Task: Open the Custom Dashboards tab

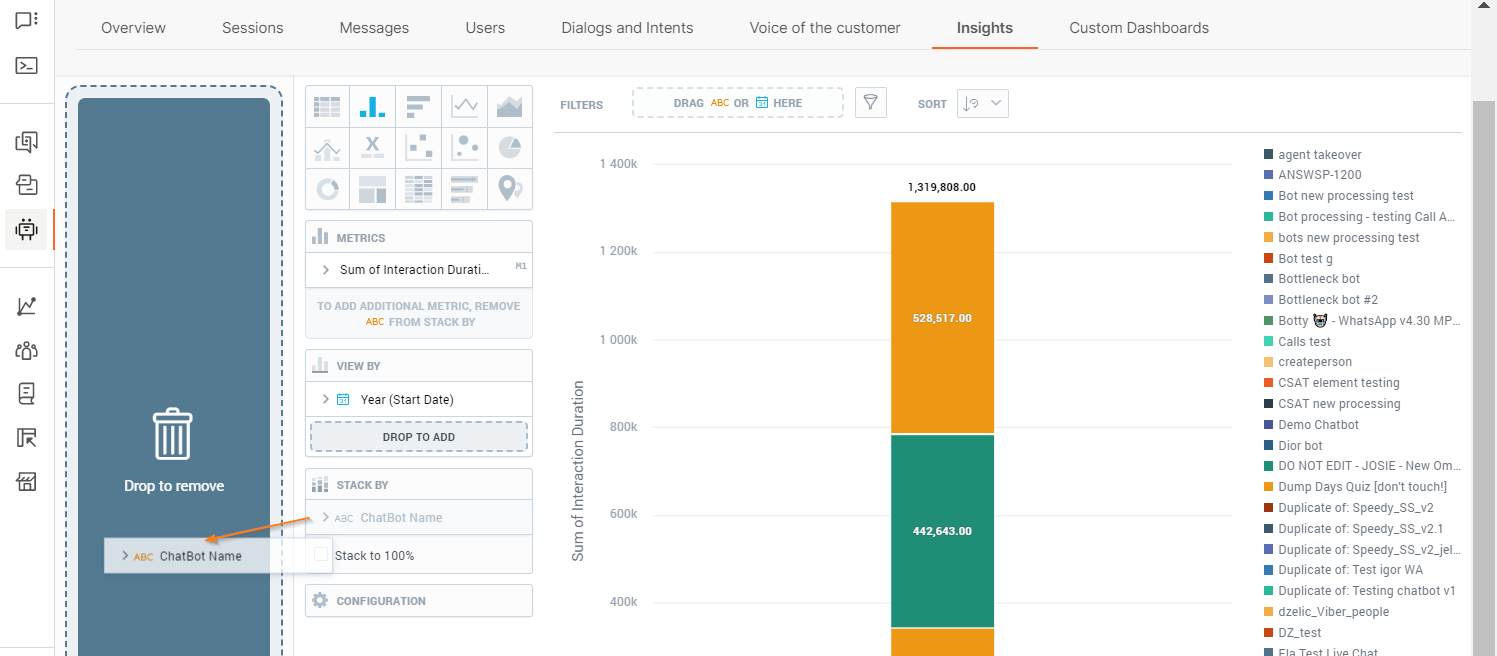Action: [x=1139, y=28]
